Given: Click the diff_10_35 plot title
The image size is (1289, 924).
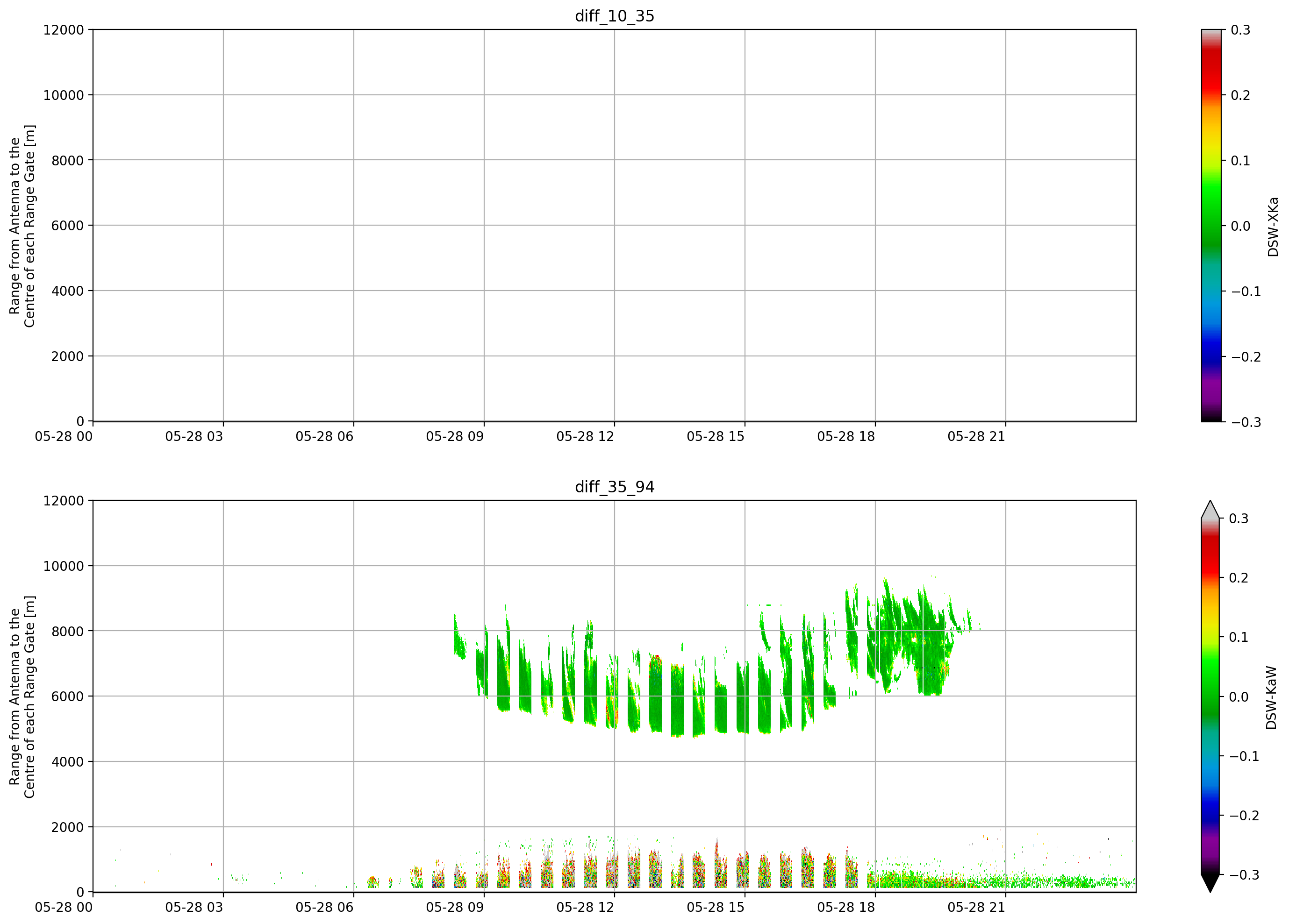Looking at the screenshot, I should [615, 16].
